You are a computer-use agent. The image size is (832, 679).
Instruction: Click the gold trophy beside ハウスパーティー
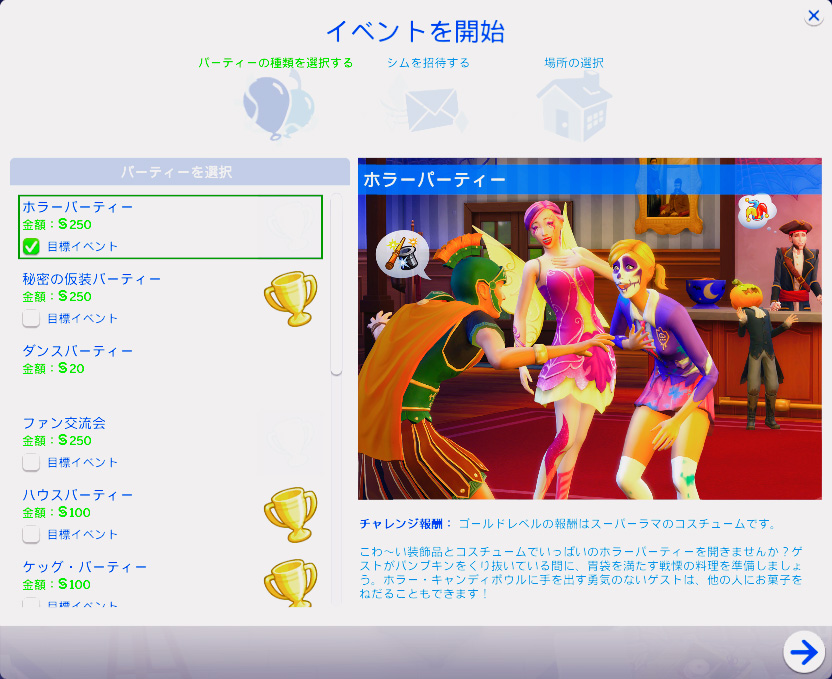(x=290, y=511)
